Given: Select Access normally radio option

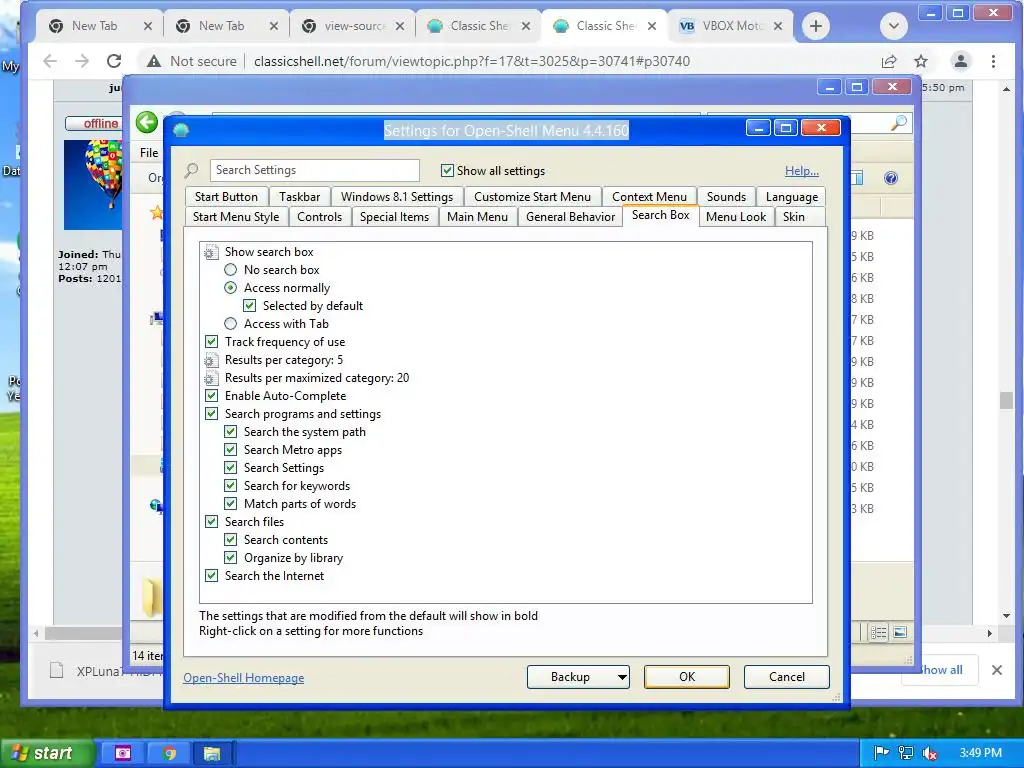Looking at the screenshot, I should tap(231, 287).
